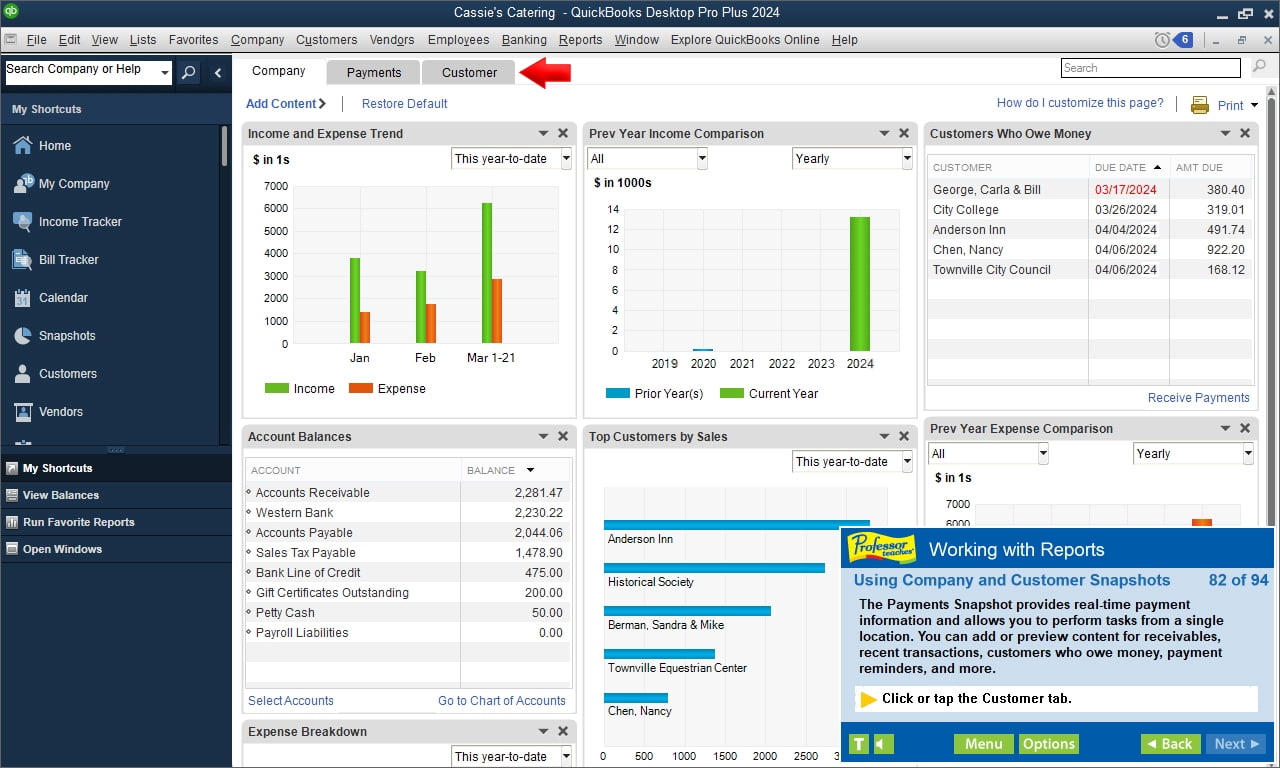The width and height of the screenshot is (1280, 768).
Task: Click the Receive Payments link
Action: [x=1198, y=397]
